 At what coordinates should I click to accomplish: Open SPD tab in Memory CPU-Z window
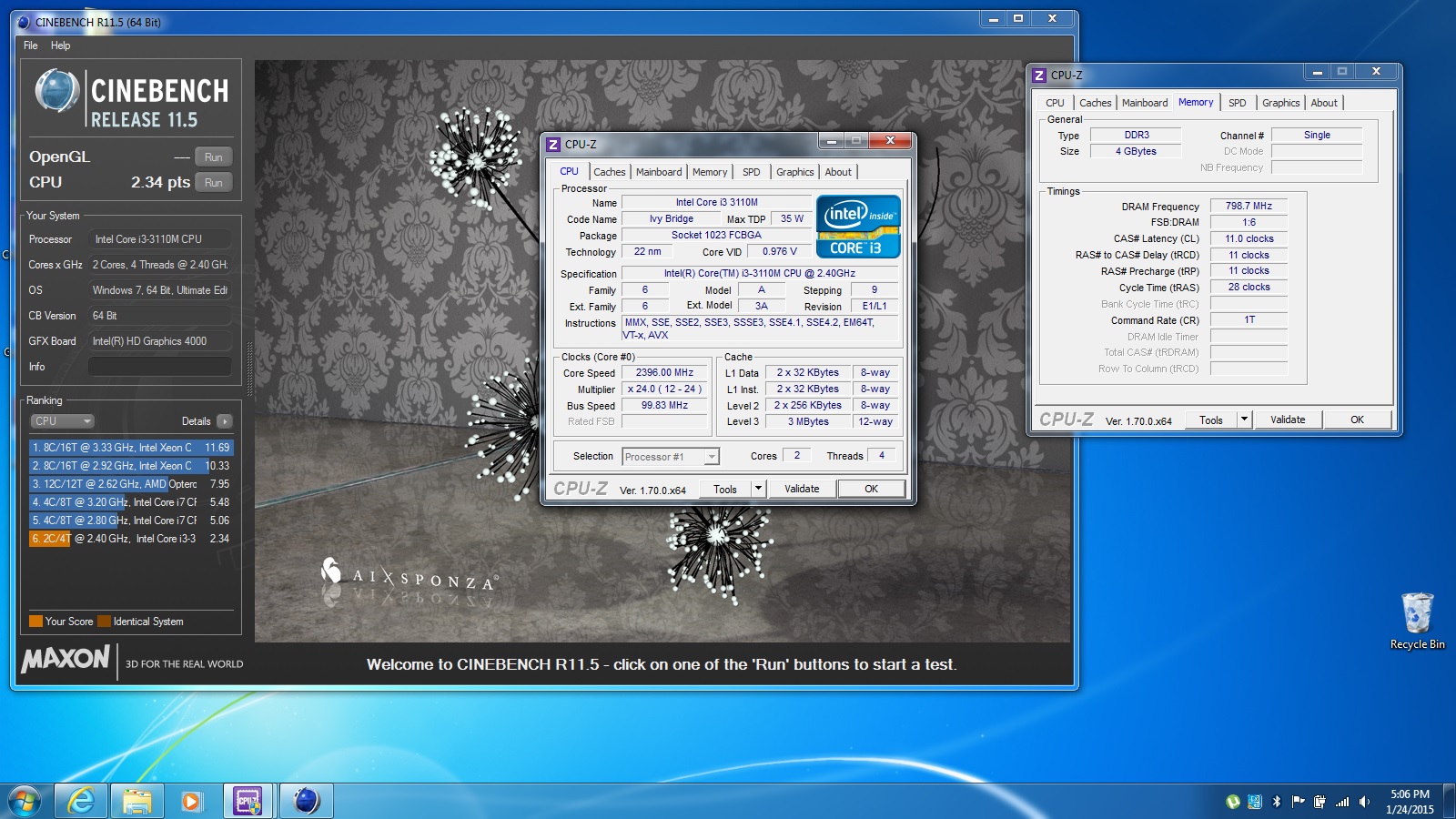pos(1238,103)
